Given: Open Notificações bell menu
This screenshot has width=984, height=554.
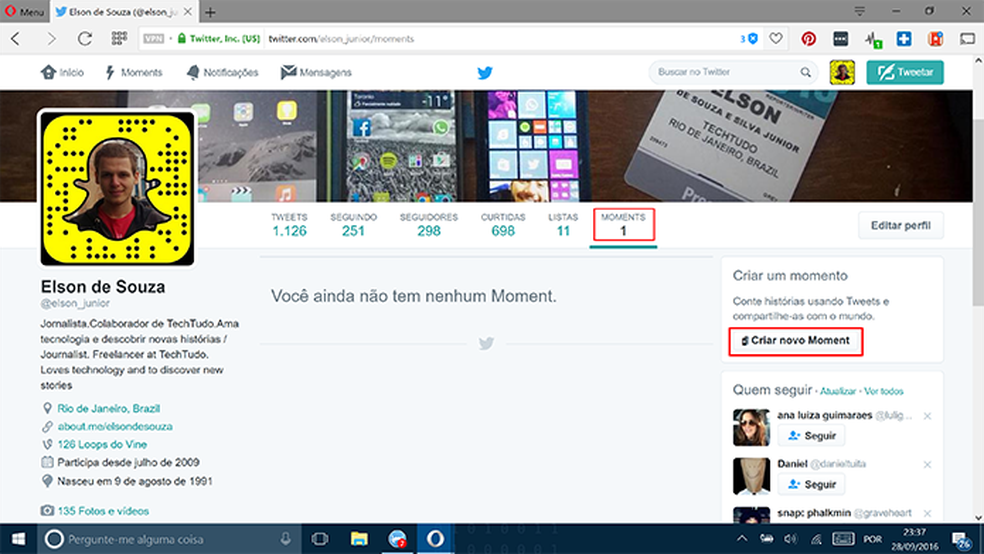Looking at the screenshot, I should [222, 73].
